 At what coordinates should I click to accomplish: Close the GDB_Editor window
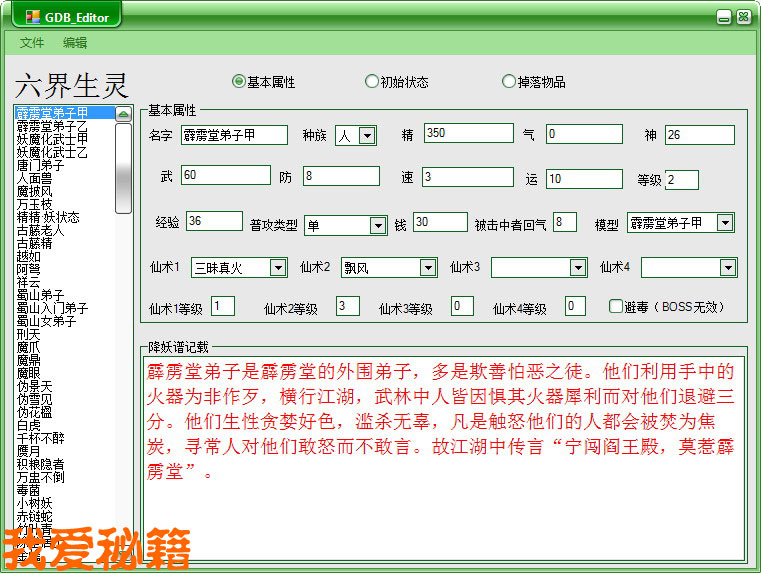pos(743,17)
